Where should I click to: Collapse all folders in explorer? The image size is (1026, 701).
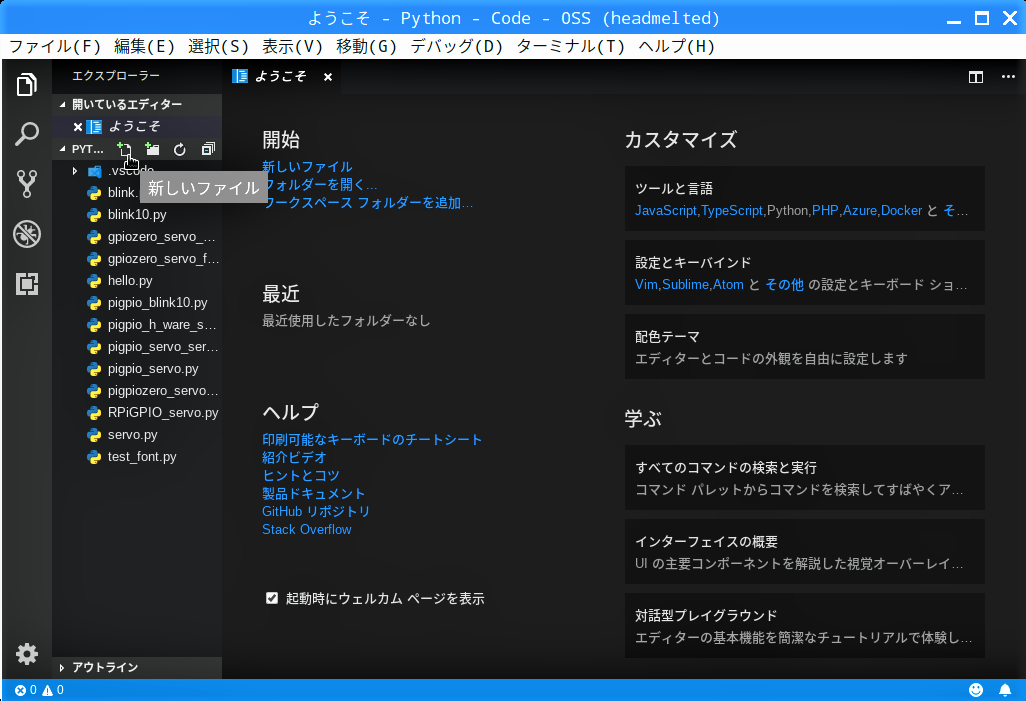(208, 149)
